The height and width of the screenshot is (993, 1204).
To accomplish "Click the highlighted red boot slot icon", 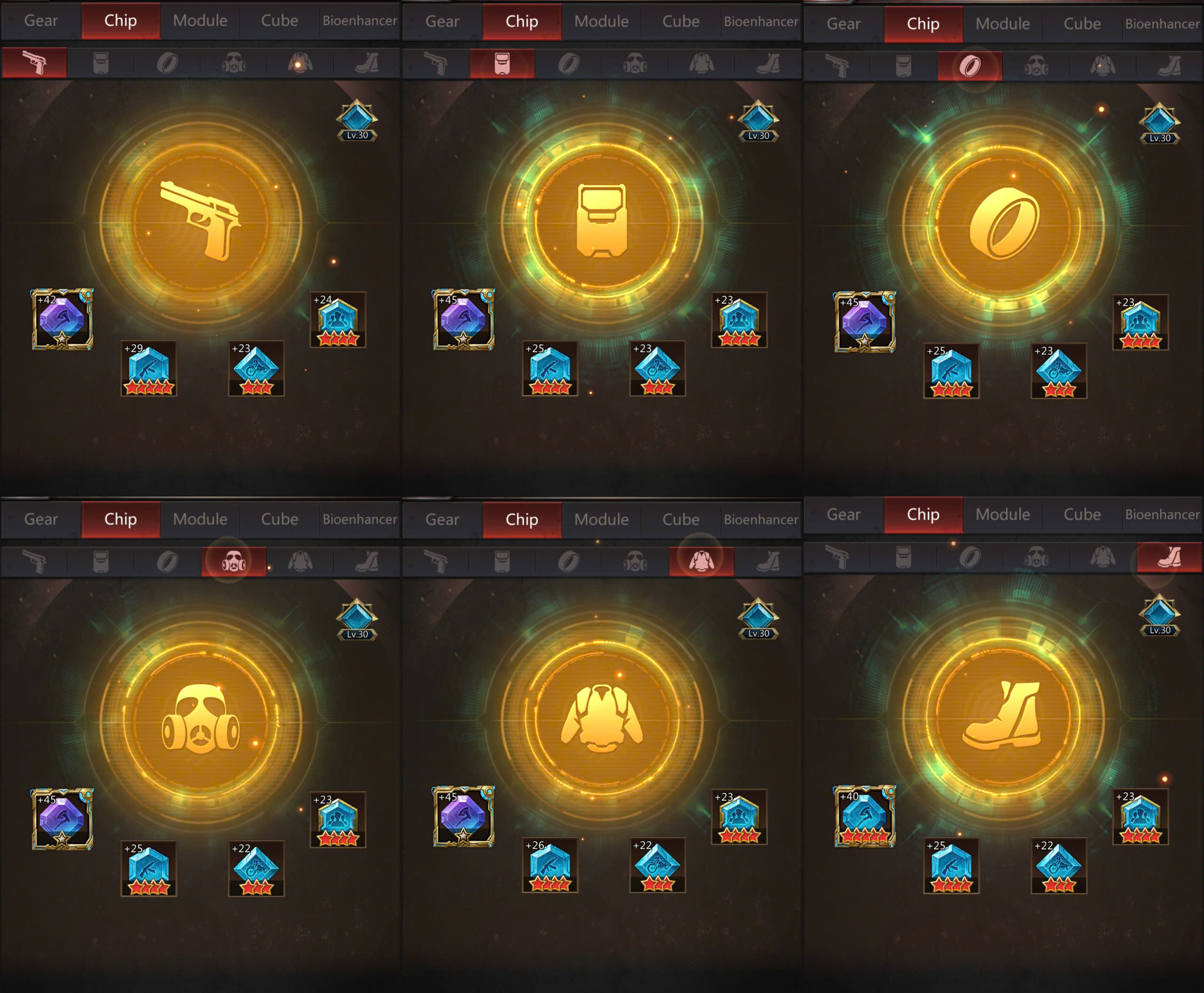I will pyautogui.click(x=1169, y=557).
